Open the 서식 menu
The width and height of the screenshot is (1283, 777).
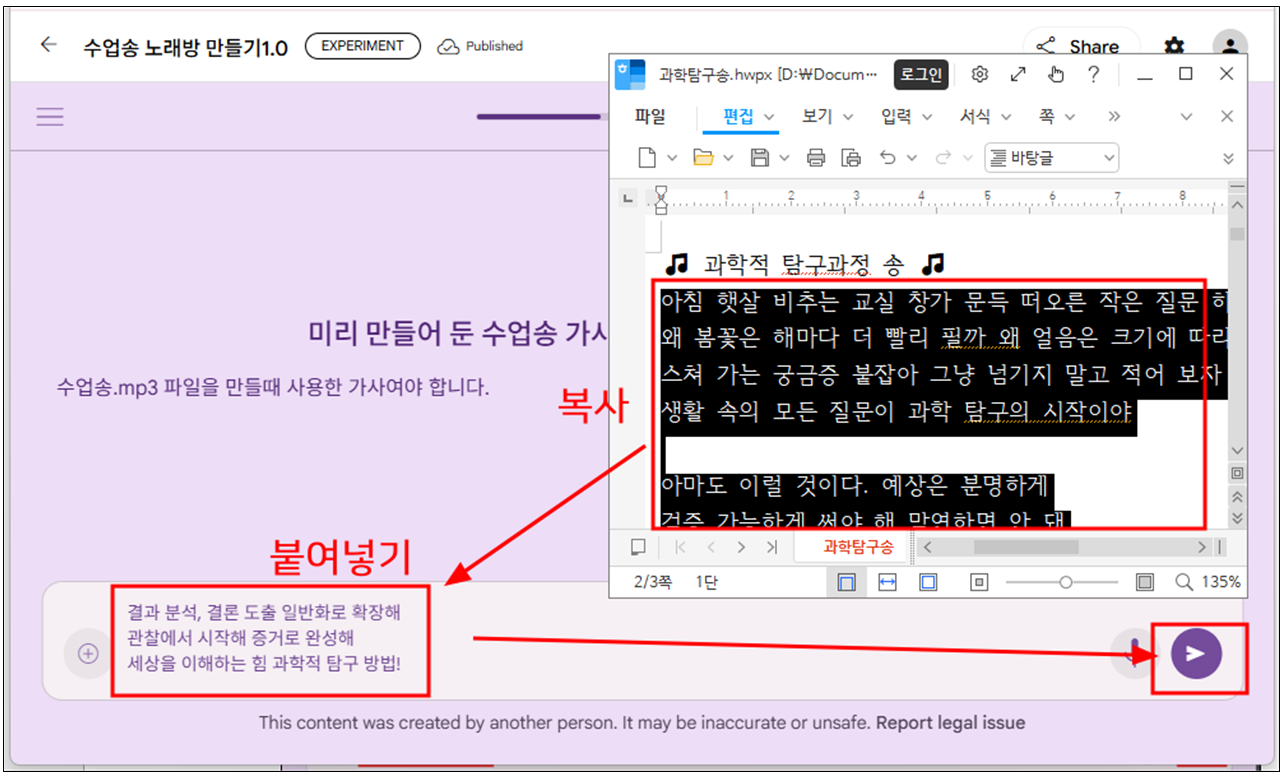[x=986, y=117]
